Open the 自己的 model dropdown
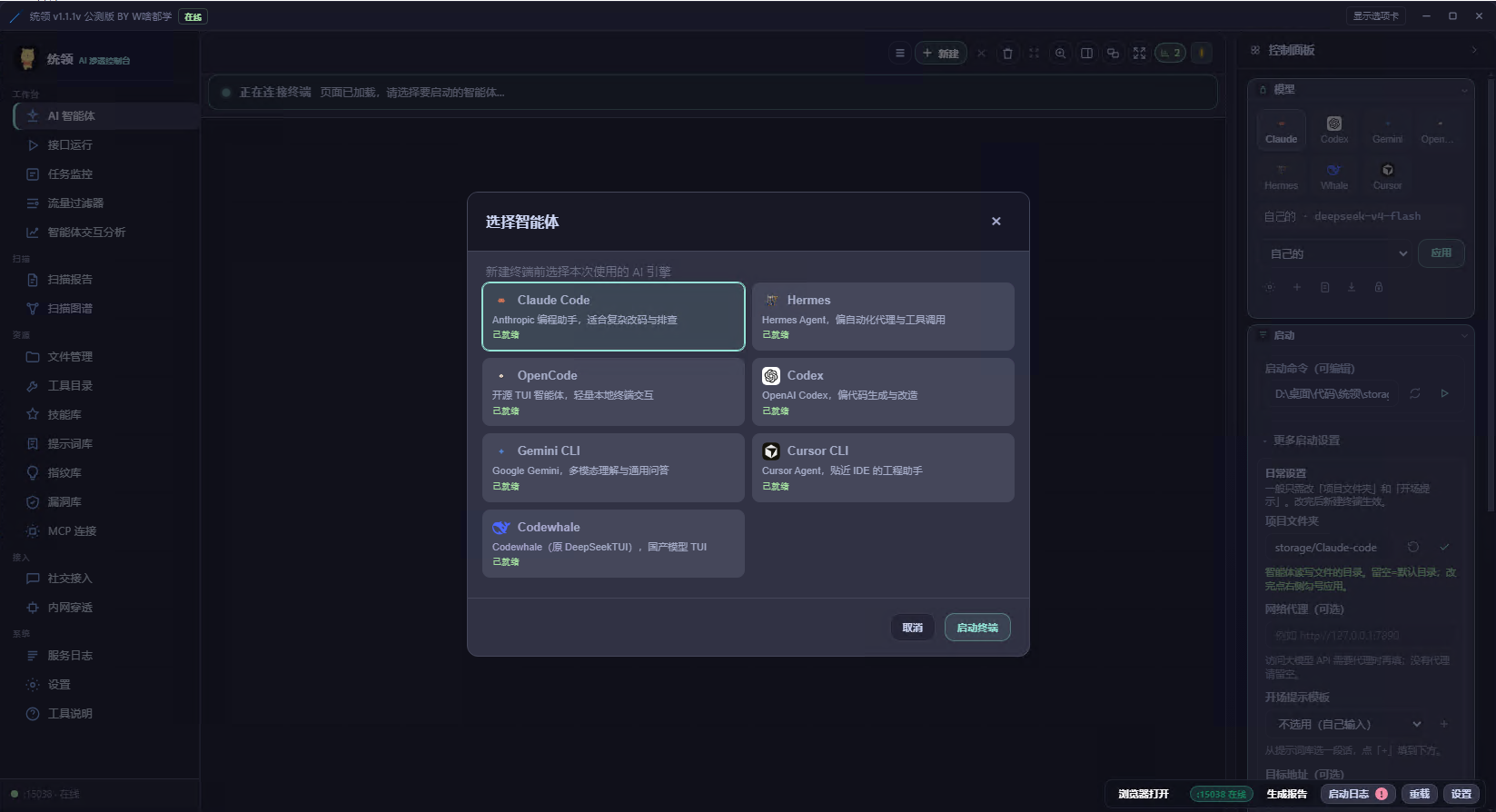The width and height of the screenshot is (1496, 812). (x=1337, y=253)
